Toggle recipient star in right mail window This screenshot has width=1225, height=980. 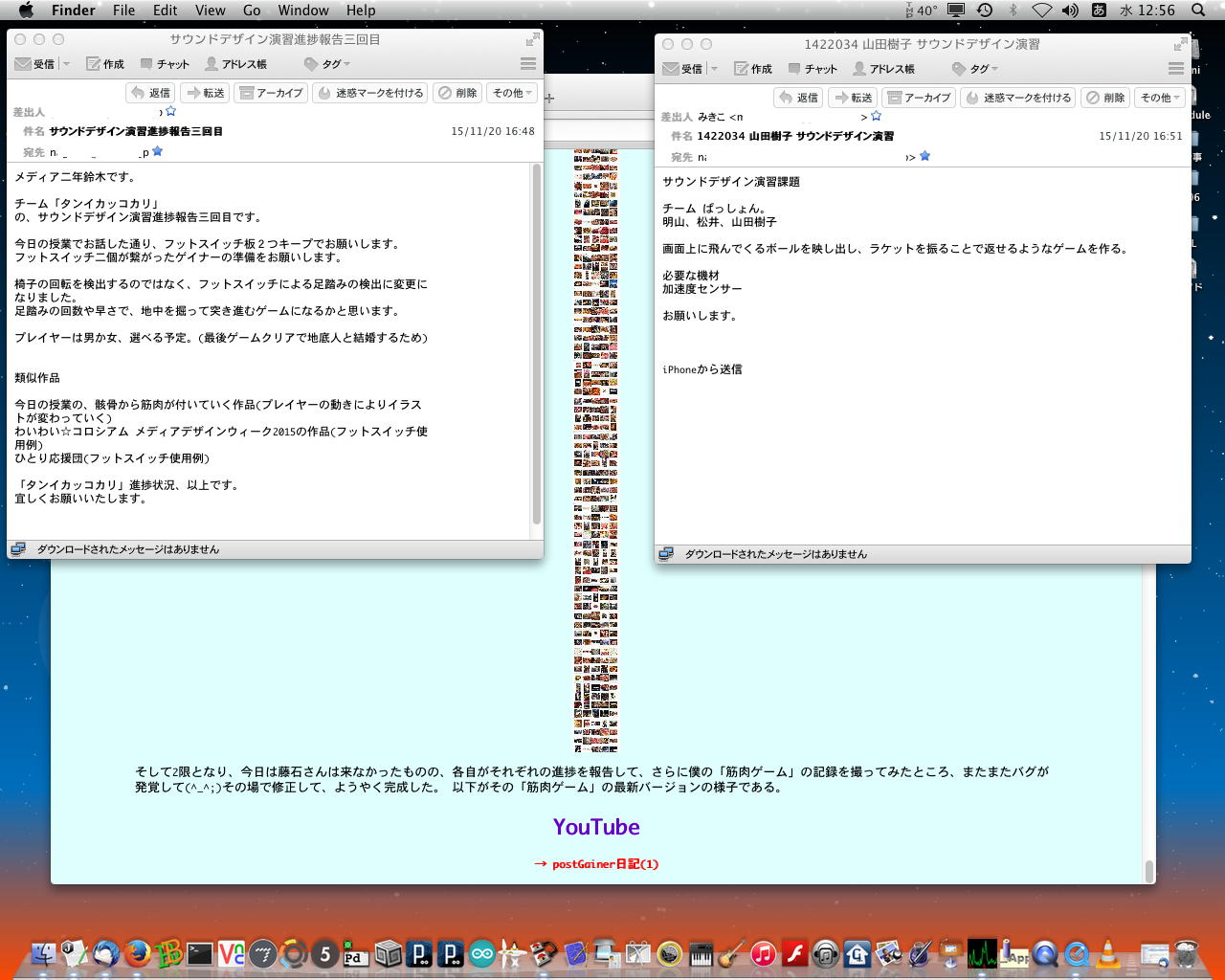924,156
